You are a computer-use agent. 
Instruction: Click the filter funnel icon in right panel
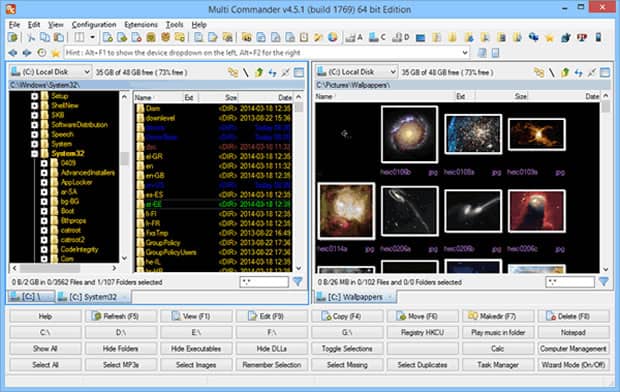tap(603, 282)
